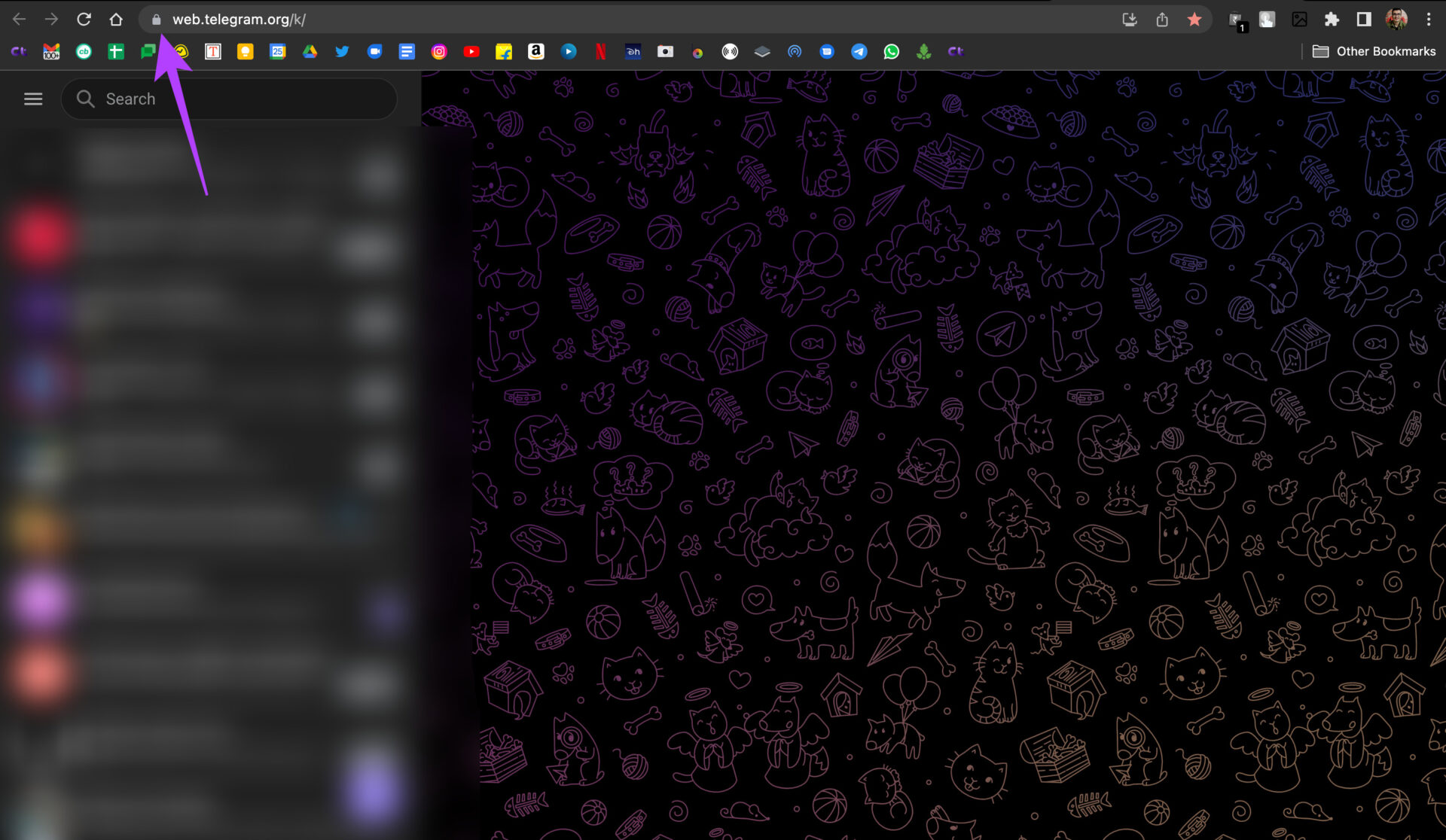Image resolution: width=1446 pixels, height=840 pixels.
Task: Click the web.telegram.org address bar URL
Action: [x=239, y=20]
